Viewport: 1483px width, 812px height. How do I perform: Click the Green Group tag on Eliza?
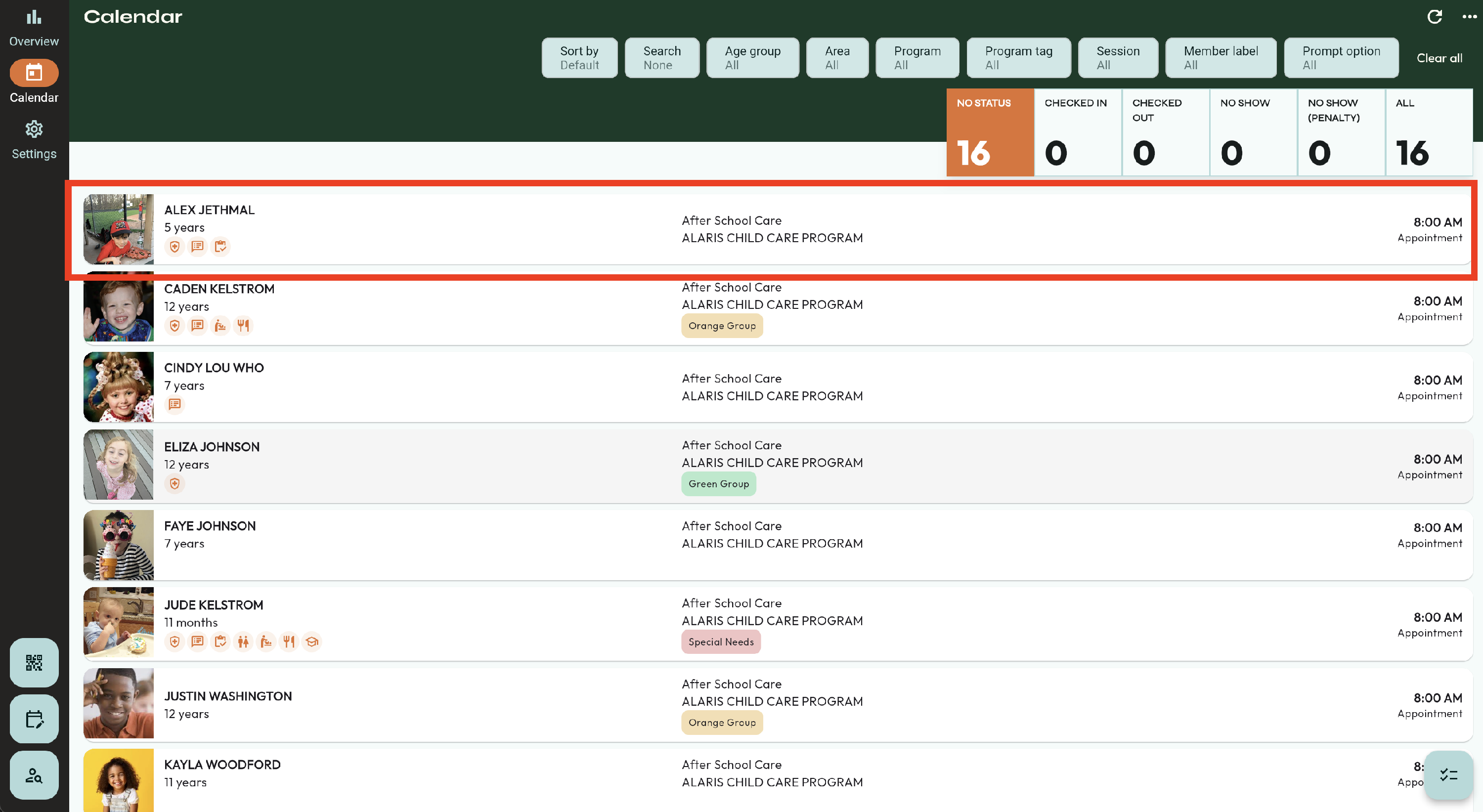718,484
